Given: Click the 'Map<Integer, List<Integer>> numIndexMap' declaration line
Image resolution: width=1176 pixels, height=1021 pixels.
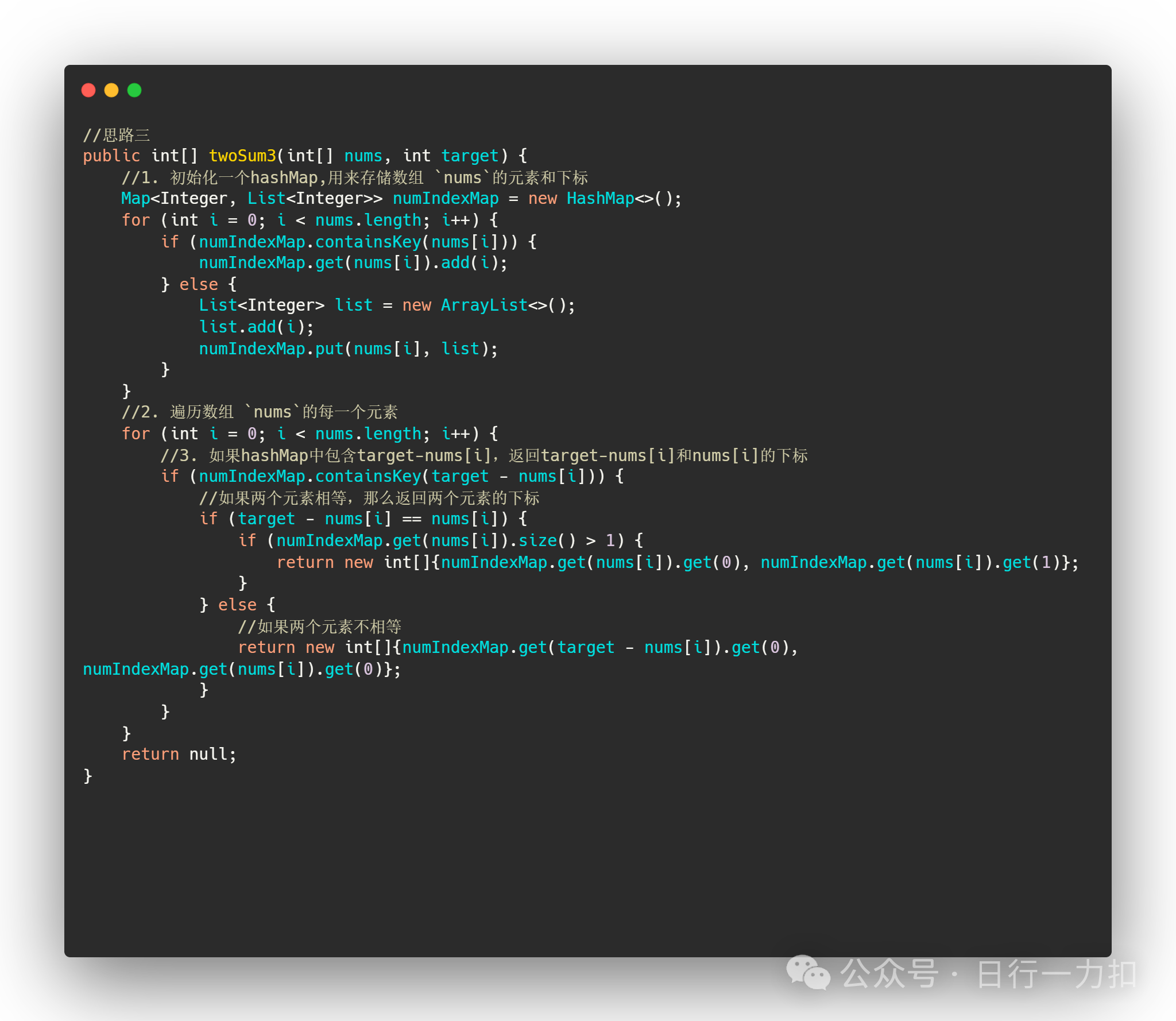Looking at the screenshot, I should (401, 199).
